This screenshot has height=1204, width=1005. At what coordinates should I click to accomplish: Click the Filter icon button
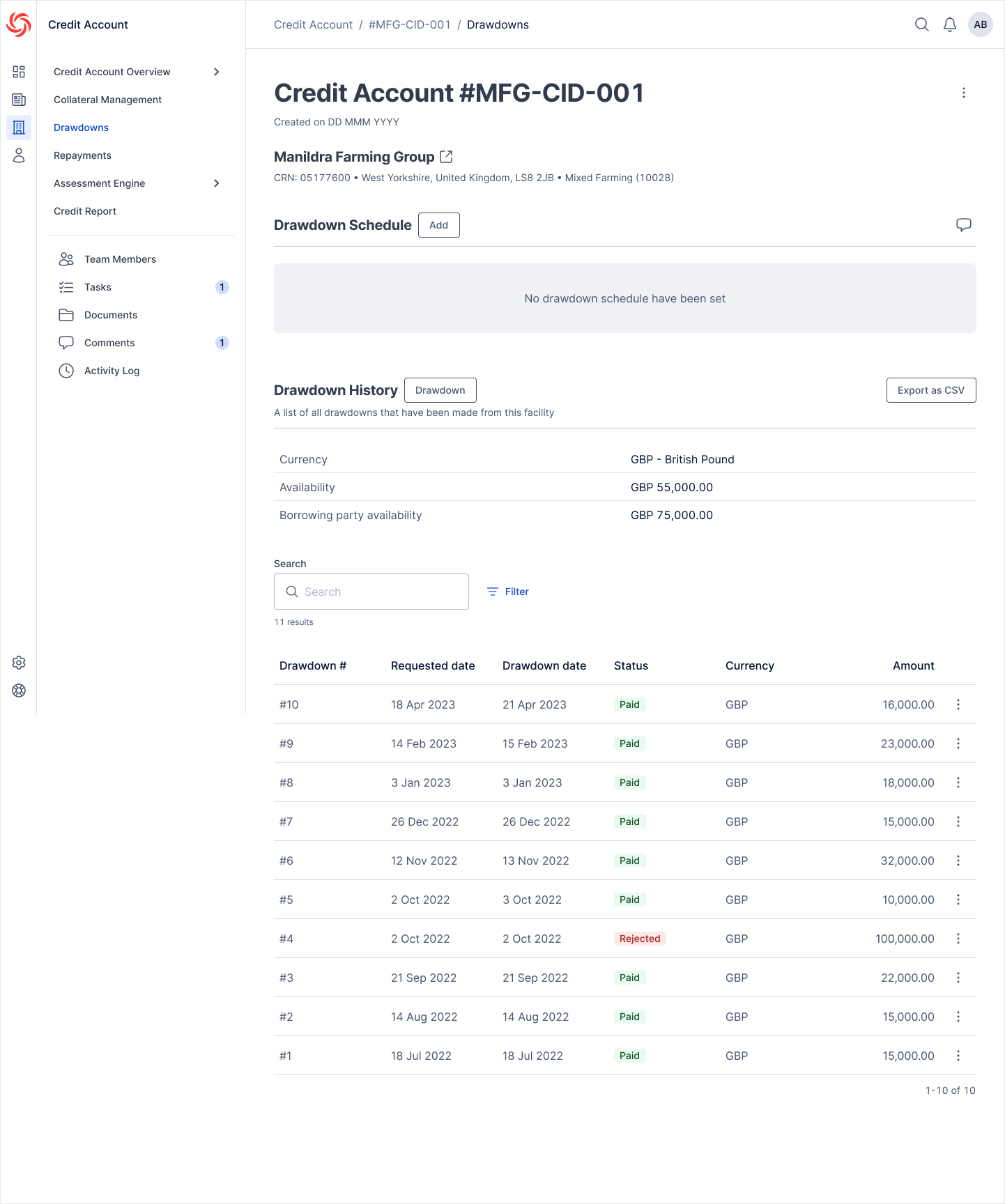click(508, 592)
